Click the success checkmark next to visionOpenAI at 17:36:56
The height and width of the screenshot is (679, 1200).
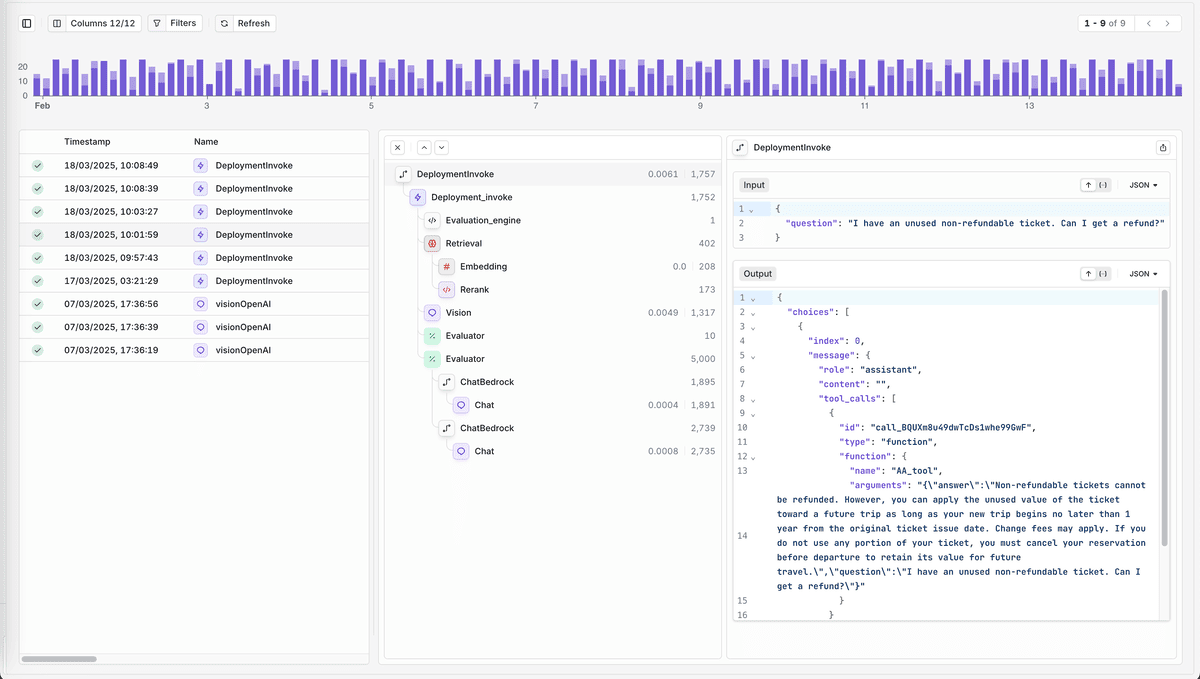40,303
